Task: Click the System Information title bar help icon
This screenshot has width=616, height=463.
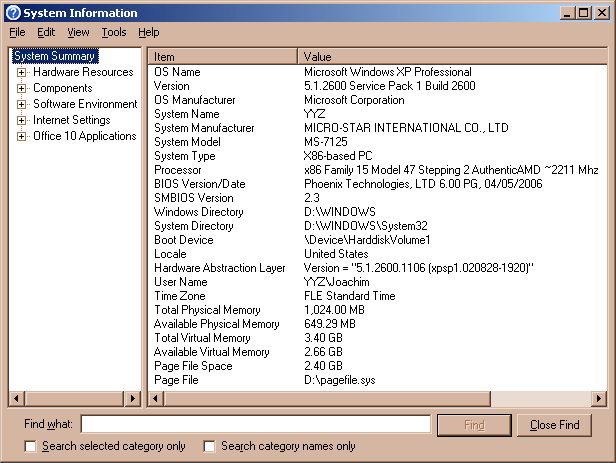Action: [x=13, y=13]
